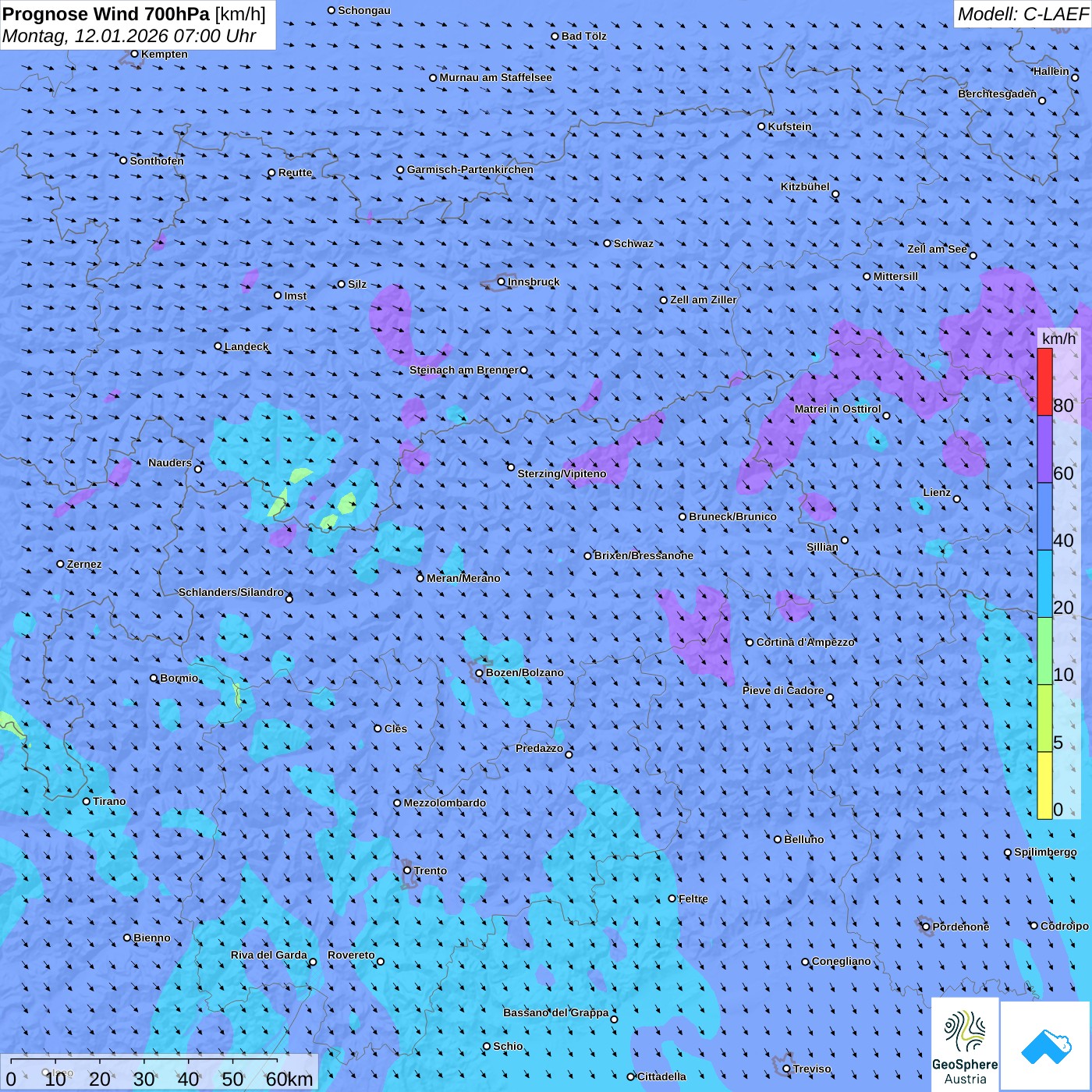This screenshot has height=1092, width=1092.
Task: Click the 'Cles' label
Action: coord(395,729)
